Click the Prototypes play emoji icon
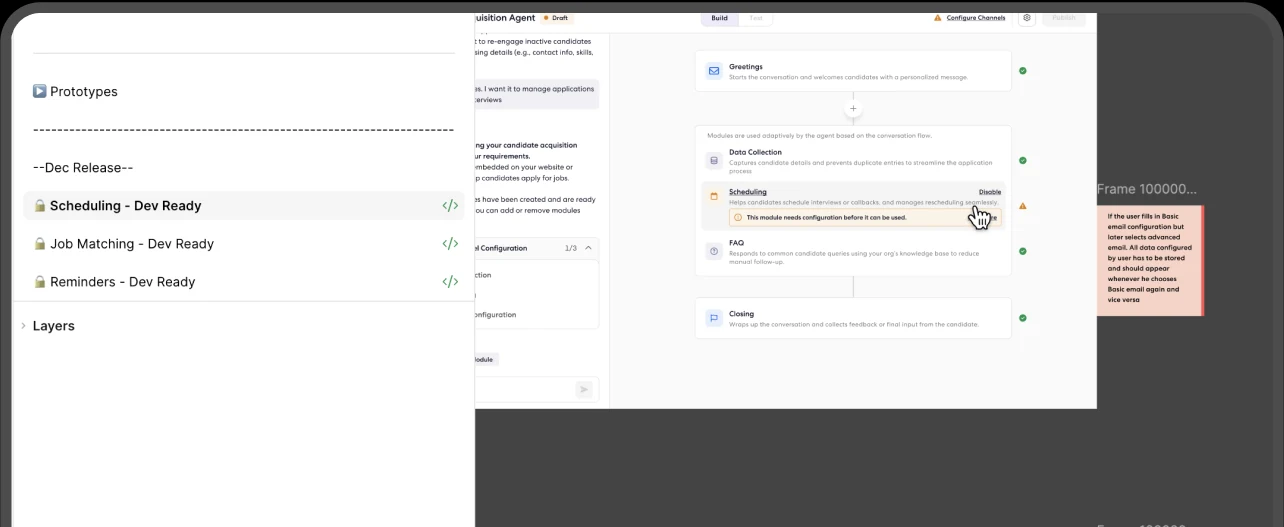 click(x=39, y=91)
